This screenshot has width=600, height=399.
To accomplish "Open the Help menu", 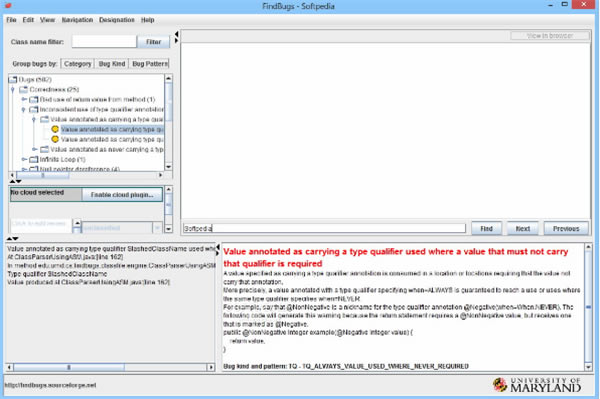I will pyautogui.click(x=147, y=20).
